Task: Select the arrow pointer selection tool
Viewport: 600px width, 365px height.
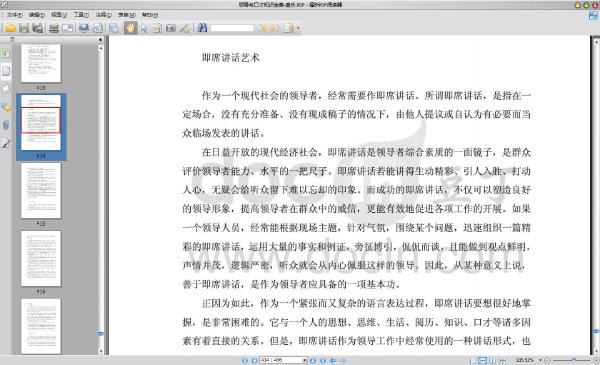Action: pos(144,28)
